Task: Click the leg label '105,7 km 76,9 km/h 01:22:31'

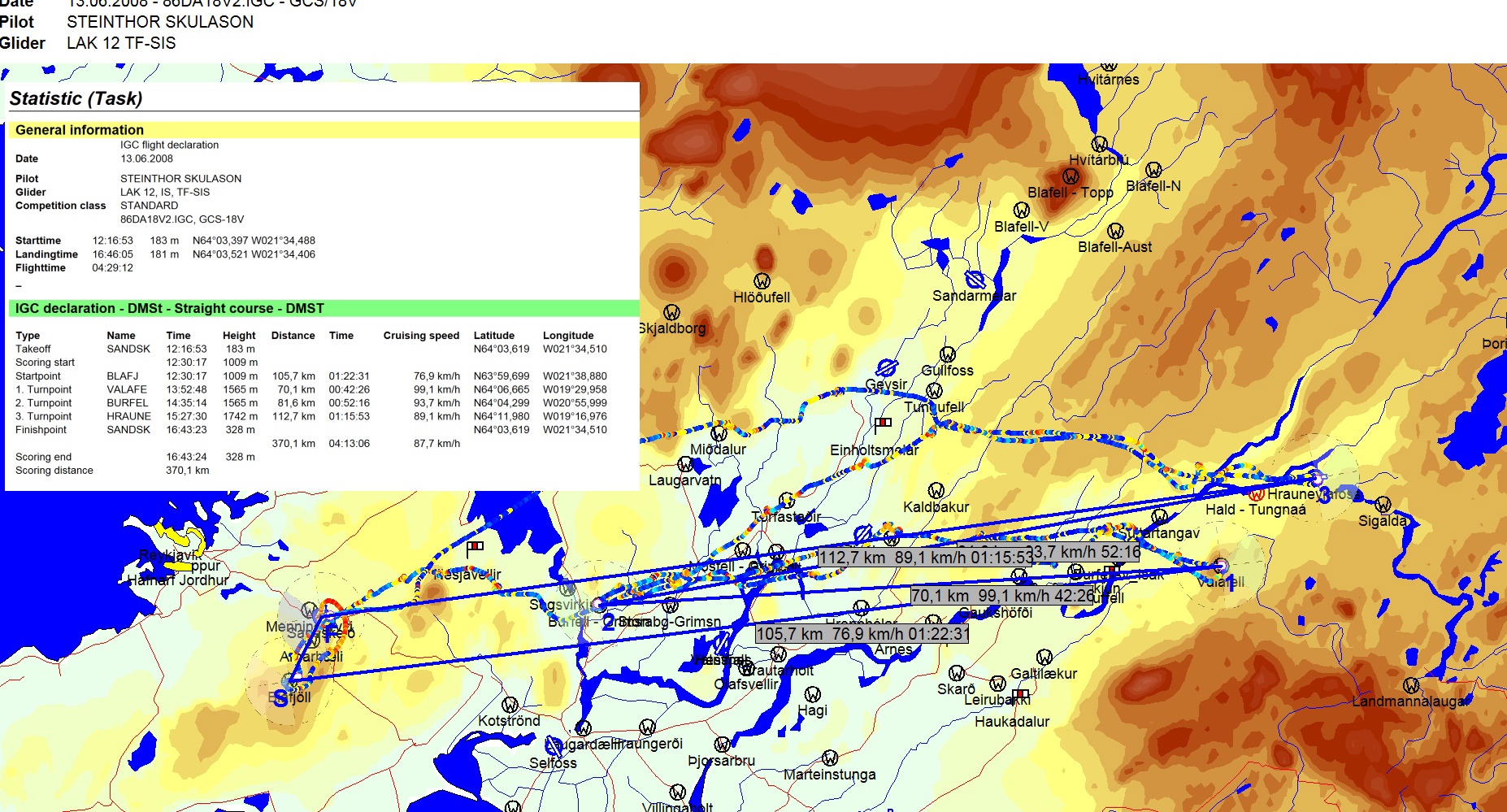Action: [x=862, y=634]
